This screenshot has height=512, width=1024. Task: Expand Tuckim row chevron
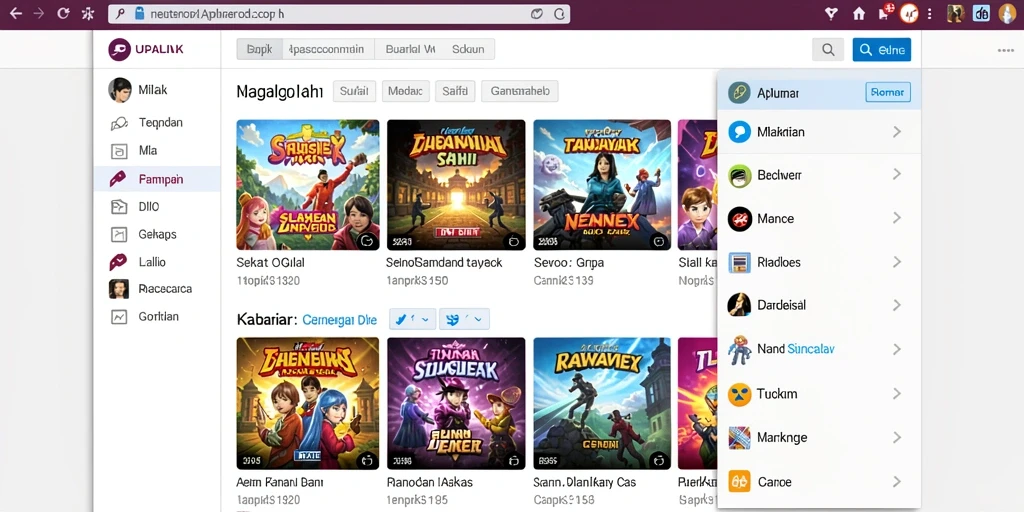coord(897,394)
